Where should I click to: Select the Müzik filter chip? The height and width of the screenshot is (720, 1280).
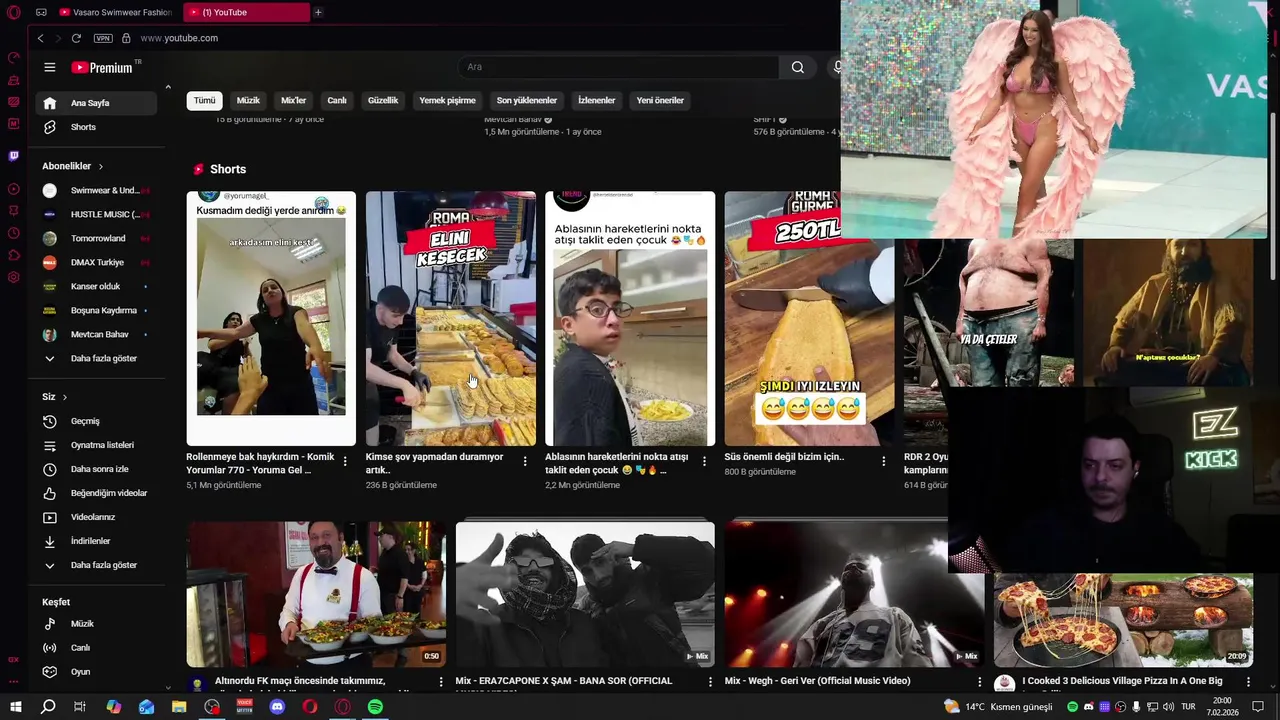tap(248, 100)
